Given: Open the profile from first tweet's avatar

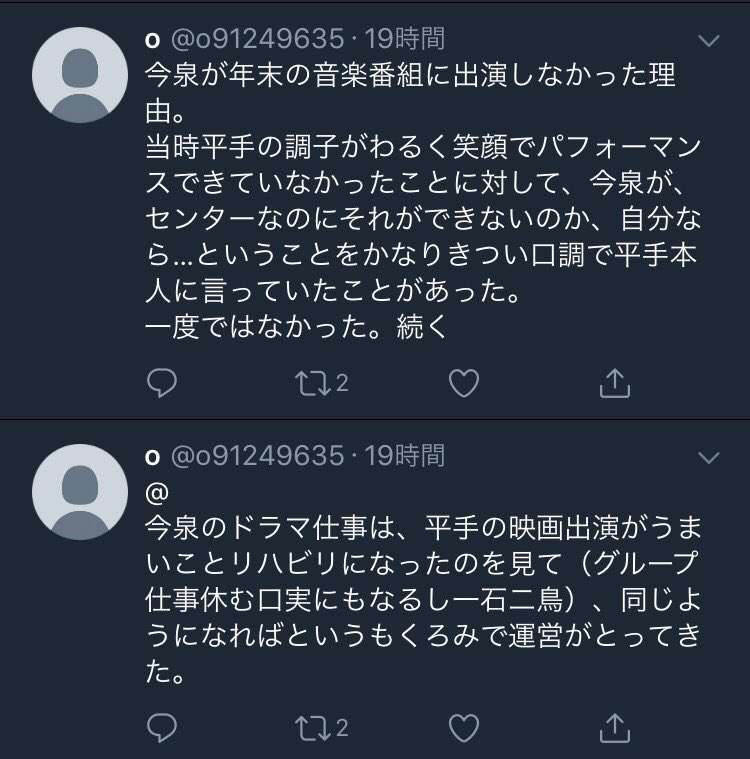Looking at the screenshot, I should (80, 75).
